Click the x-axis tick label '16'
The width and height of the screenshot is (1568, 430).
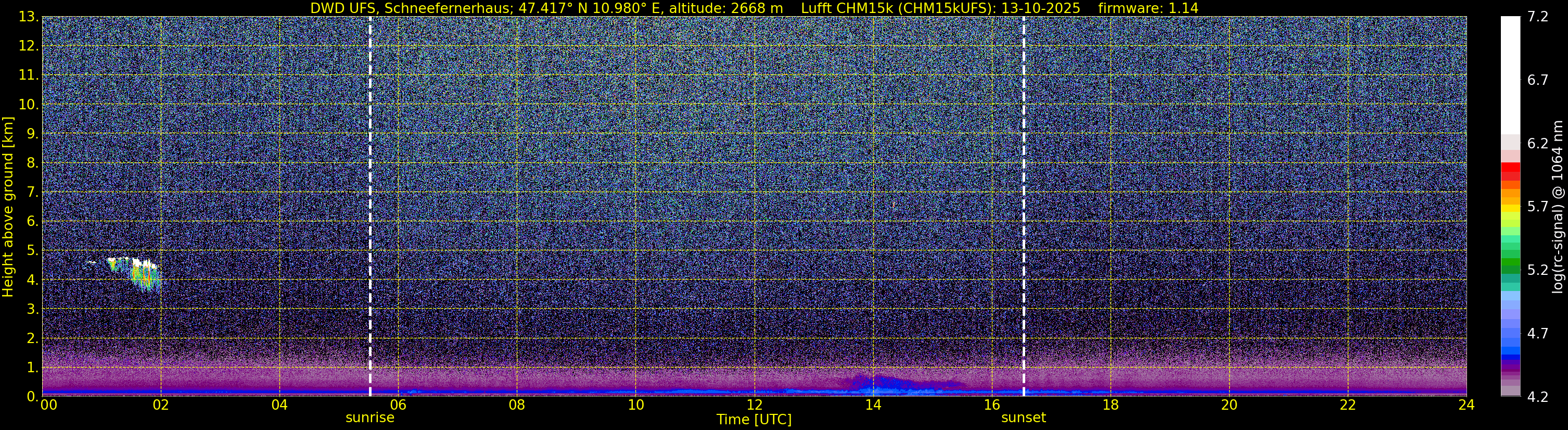pos(991,405)
